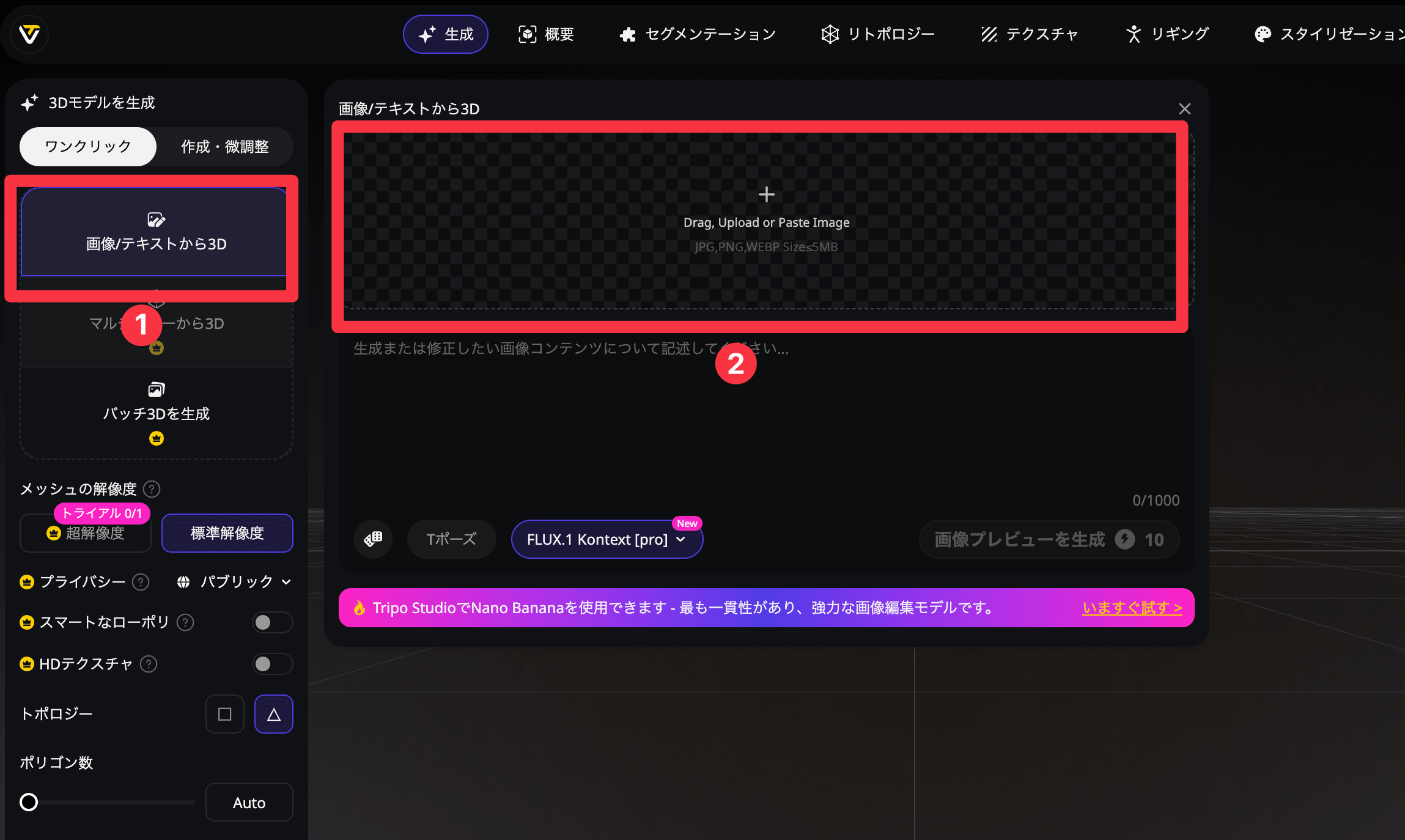Switch to the Segmentation tab
Image resolution: width=1405 pixels, height=840 pixels.
[x=698, y=34]
